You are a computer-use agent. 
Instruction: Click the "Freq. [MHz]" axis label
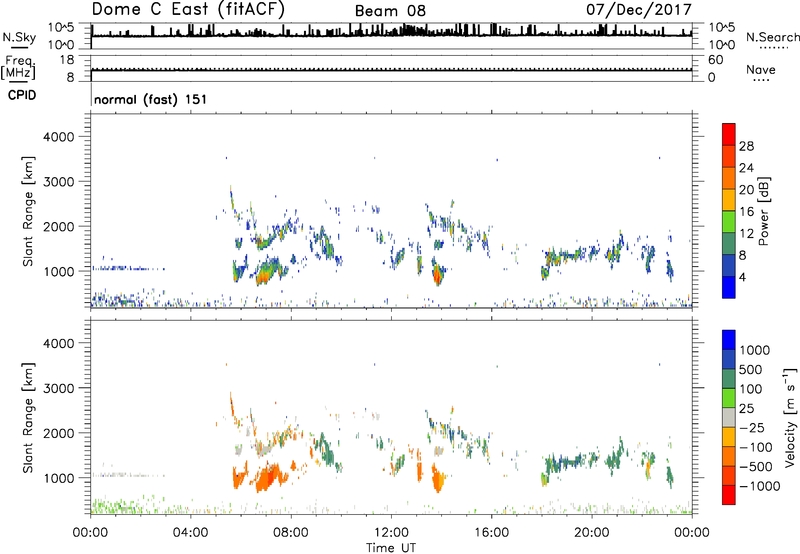[19, 68]
